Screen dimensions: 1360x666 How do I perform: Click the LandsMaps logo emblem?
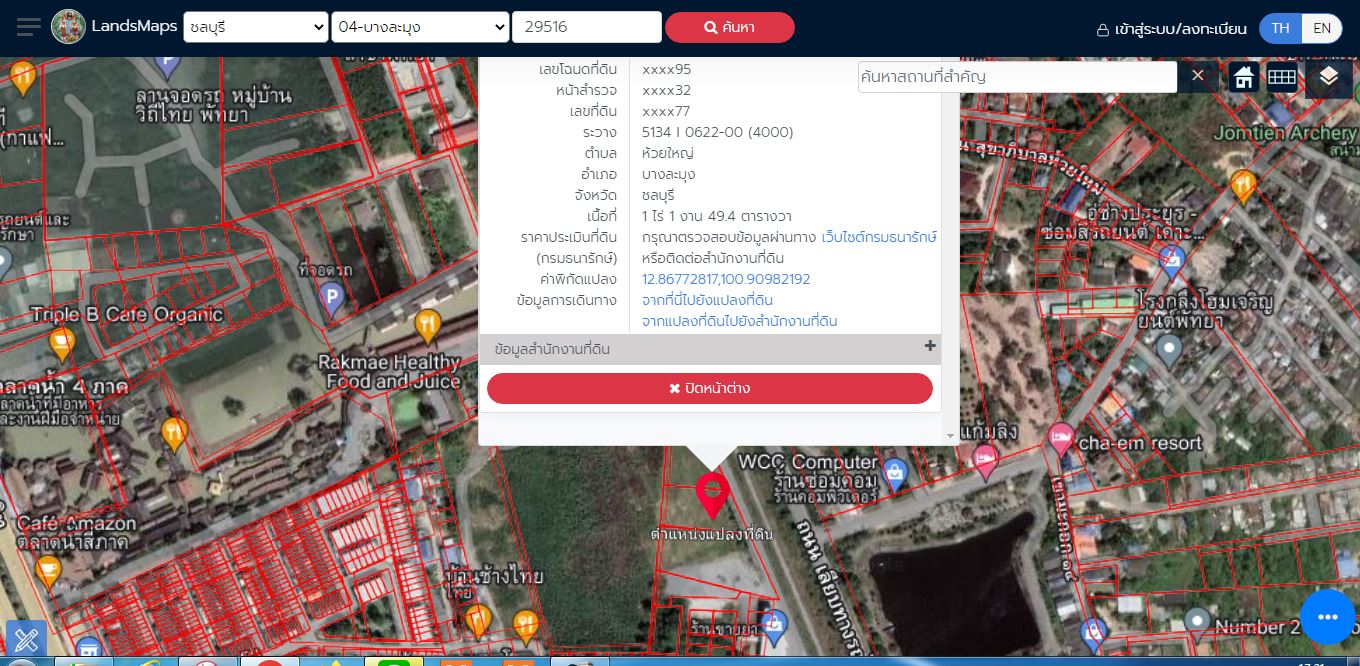point(68,27)
